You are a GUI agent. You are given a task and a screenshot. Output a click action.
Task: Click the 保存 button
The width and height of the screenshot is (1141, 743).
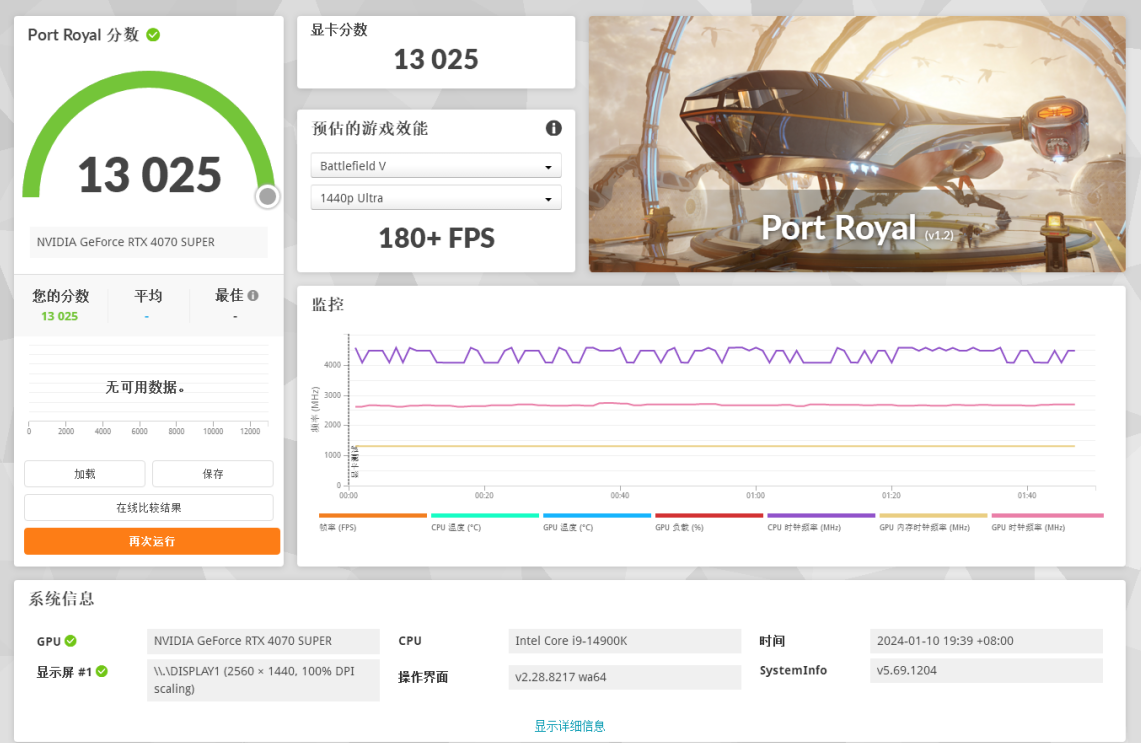click(x=212, y=474)
